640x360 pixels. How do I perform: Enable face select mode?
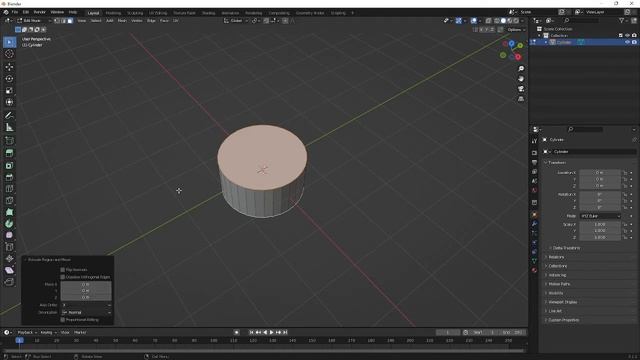click(x=70, y=20)
